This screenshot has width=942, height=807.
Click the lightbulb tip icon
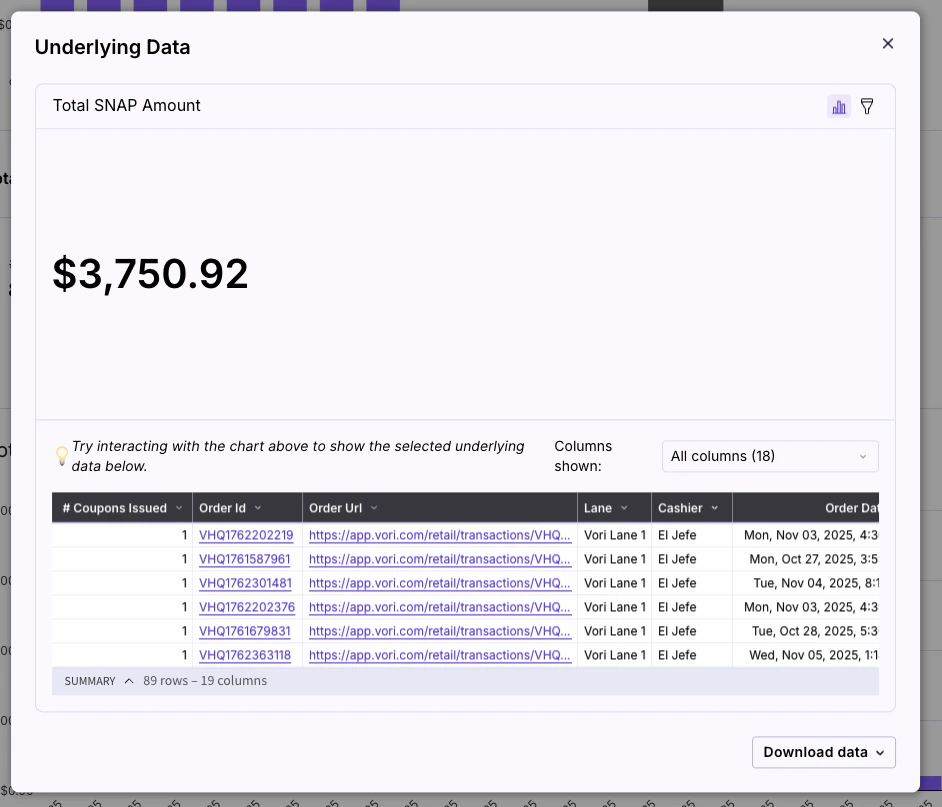point(62,455)
